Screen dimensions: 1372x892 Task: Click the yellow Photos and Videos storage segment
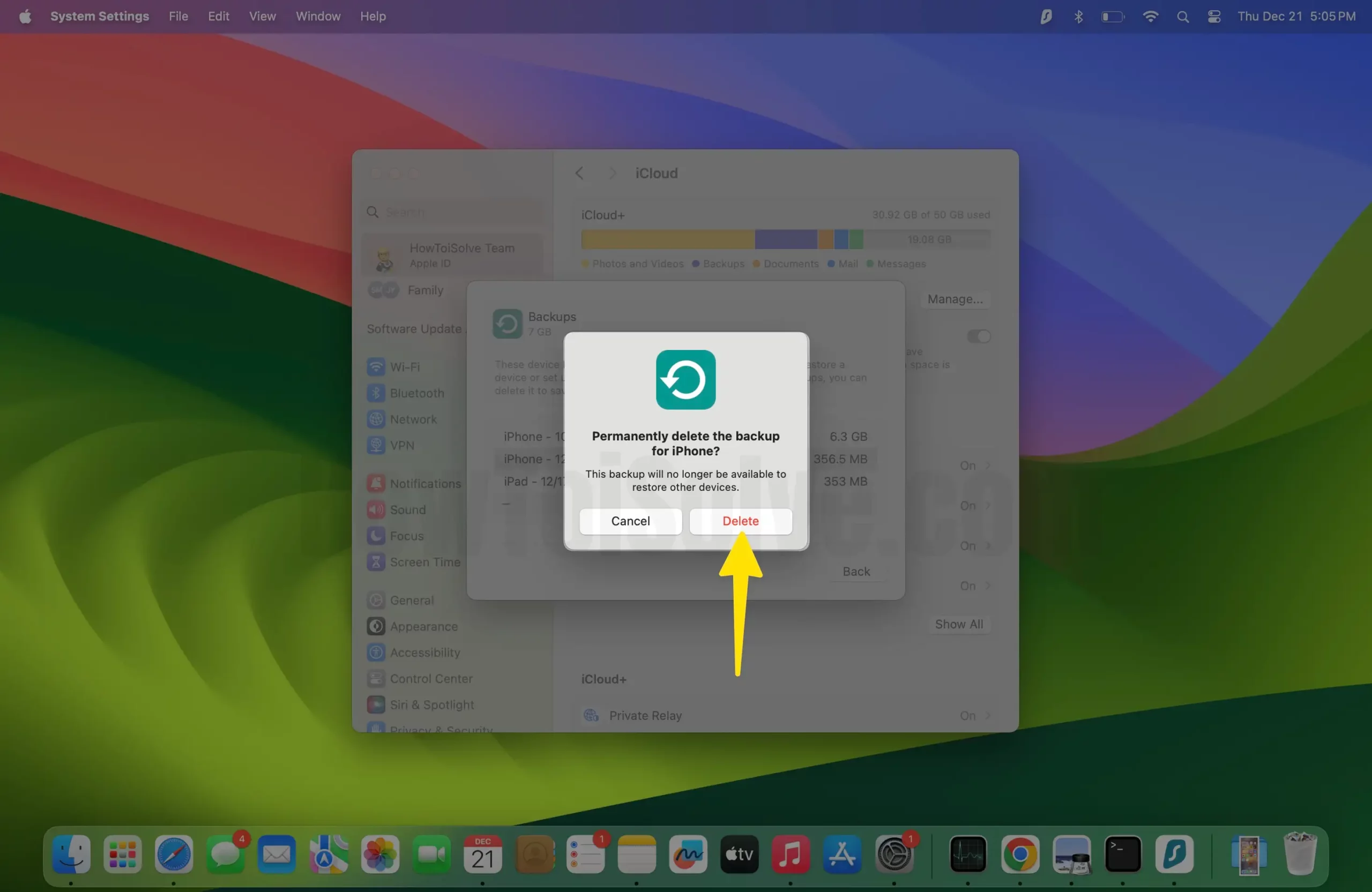(x=668, y=239)
